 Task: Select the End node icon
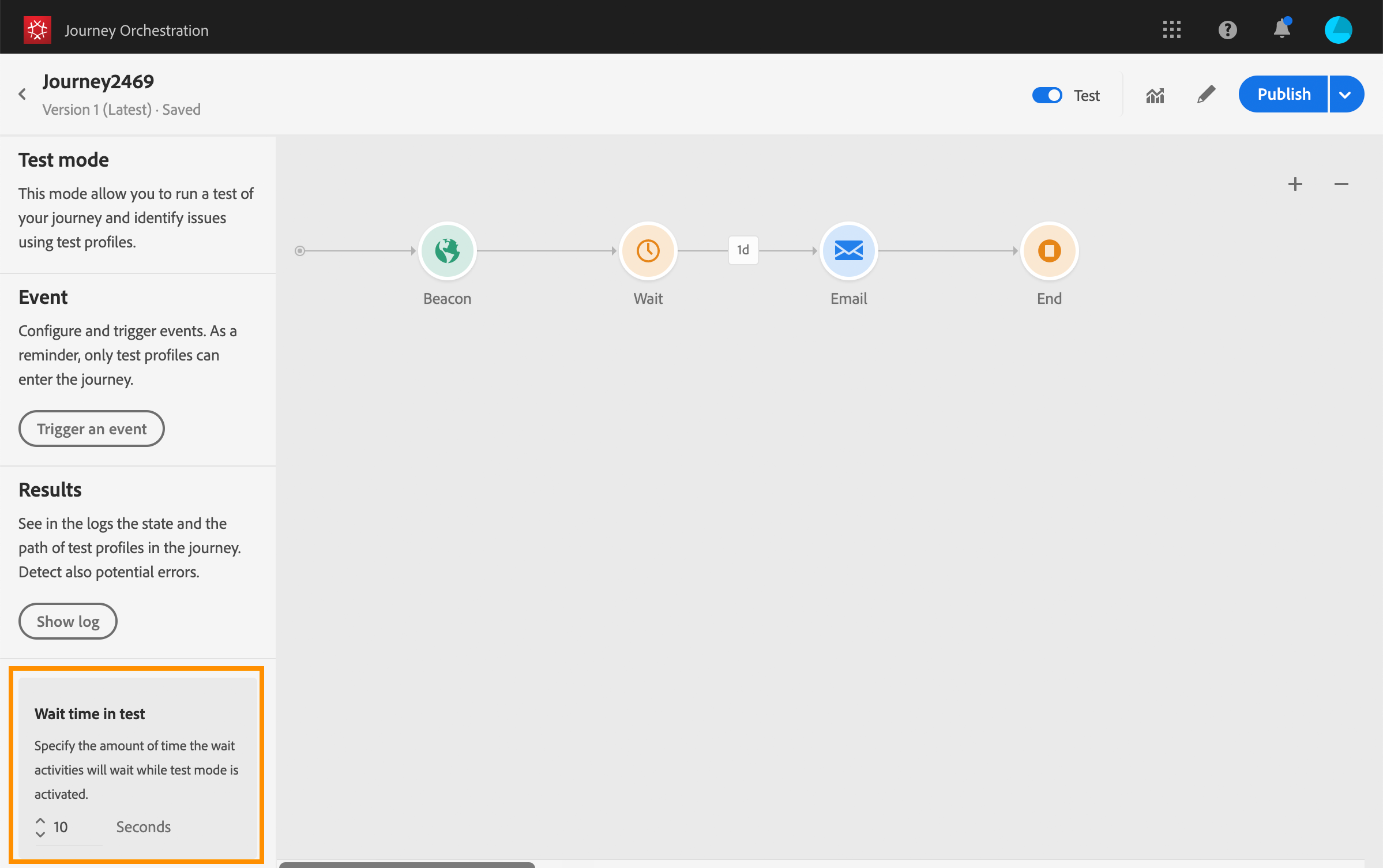[x=1049, y=251]
